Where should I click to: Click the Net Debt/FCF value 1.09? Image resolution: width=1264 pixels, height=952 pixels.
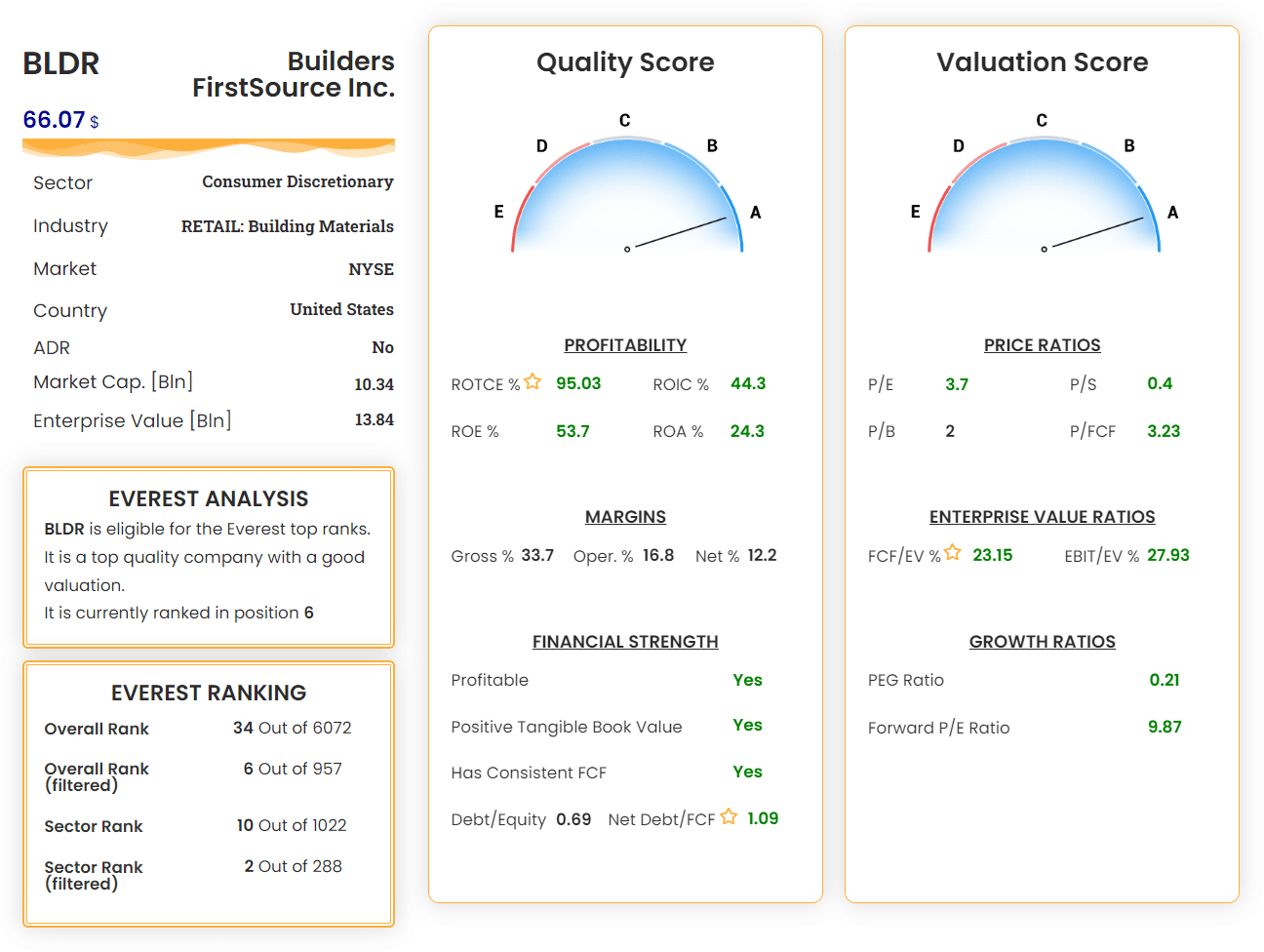[763, 818]
